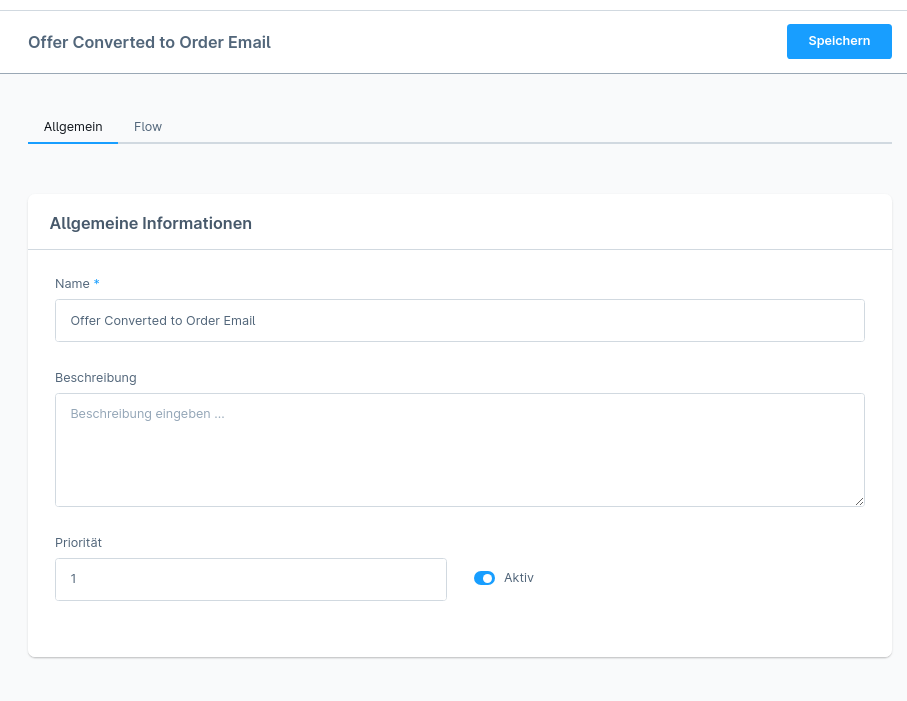Click the page title Offer Converted to Order Email
This screenshot has height=701, width=907.
149,42
